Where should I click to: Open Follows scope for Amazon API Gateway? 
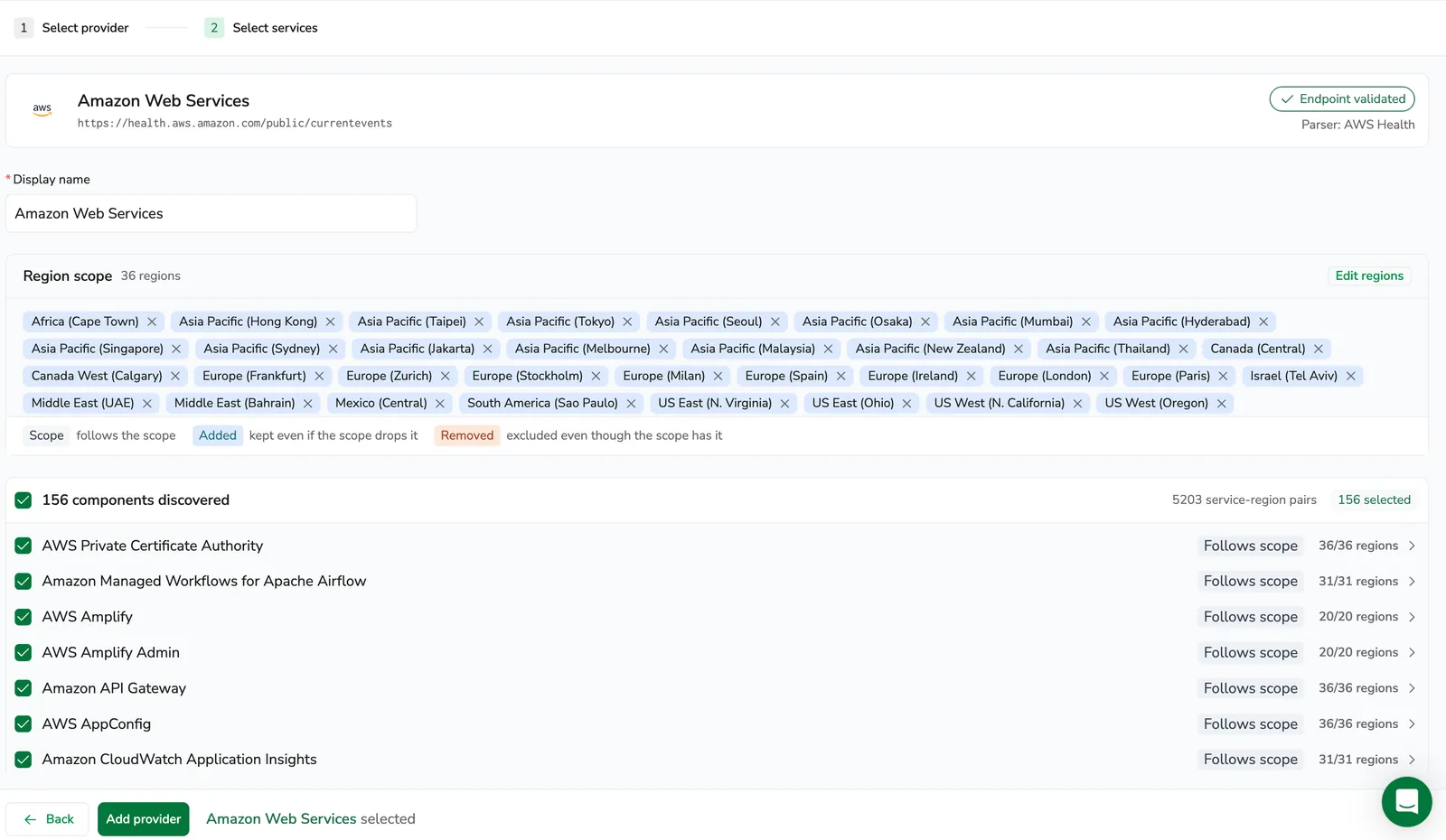point(1251,688)
